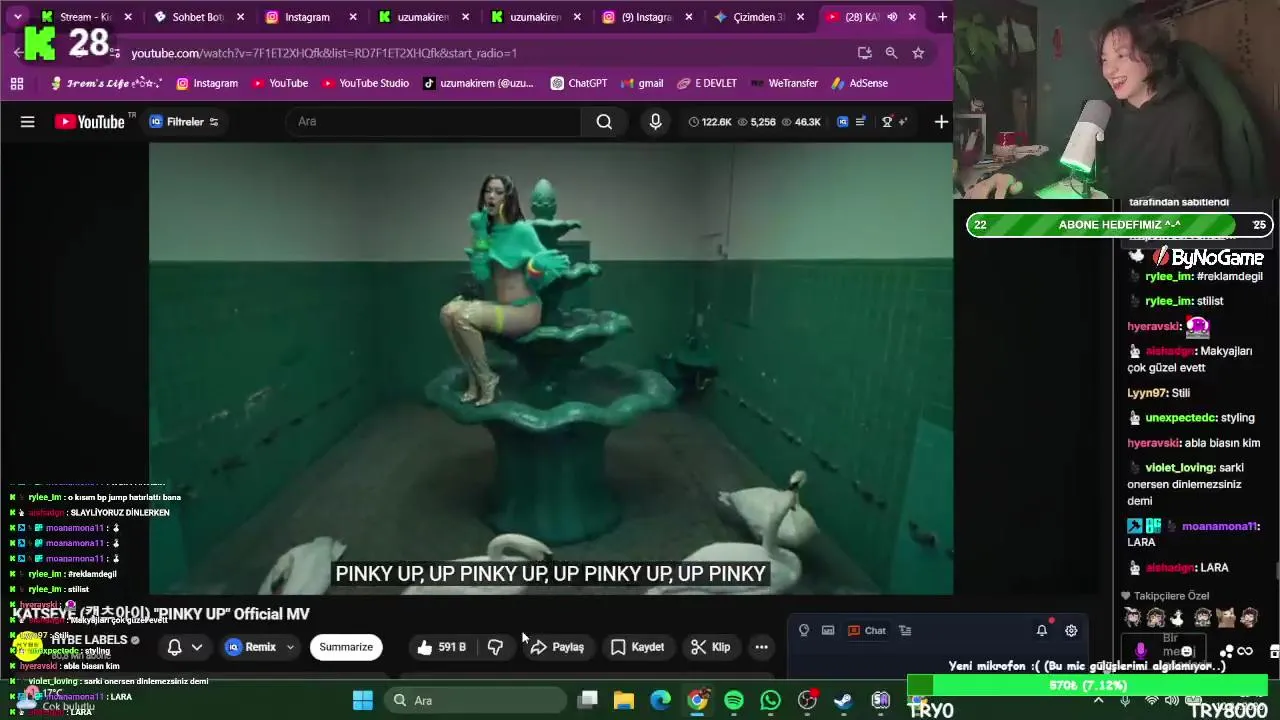Open Steam from taskbar

(x=843, y=700)
